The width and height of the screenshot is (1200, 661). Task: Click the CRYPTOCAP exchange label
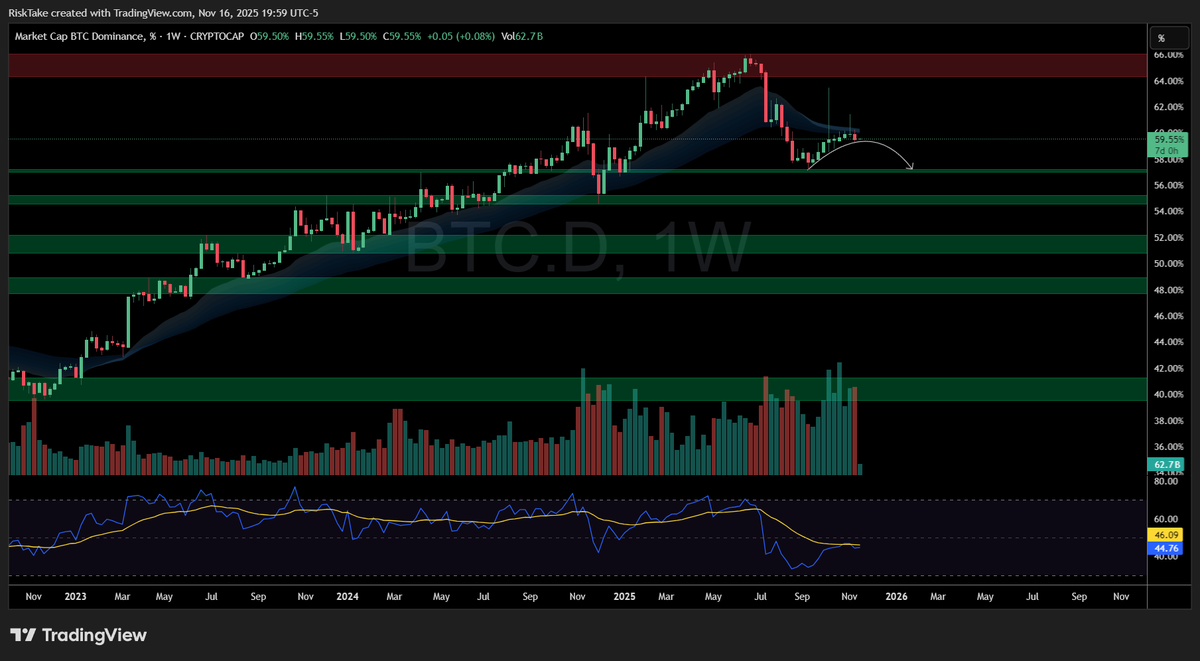click(219, 37)
